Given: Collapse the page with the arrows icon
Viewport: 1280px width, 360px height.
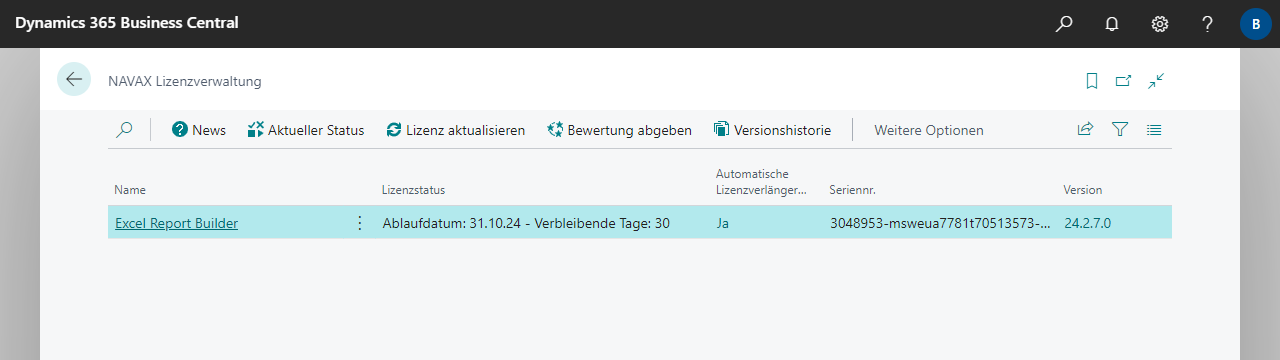Looking at the screenshot, I should coord(1156,80).
